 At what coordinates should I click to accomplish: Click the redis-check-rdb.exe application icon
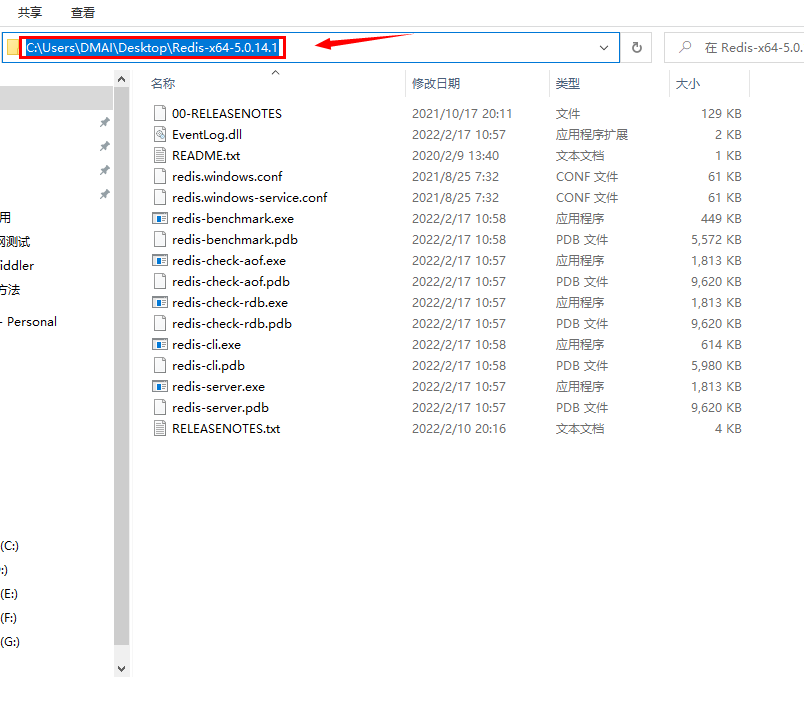point(160,303)
